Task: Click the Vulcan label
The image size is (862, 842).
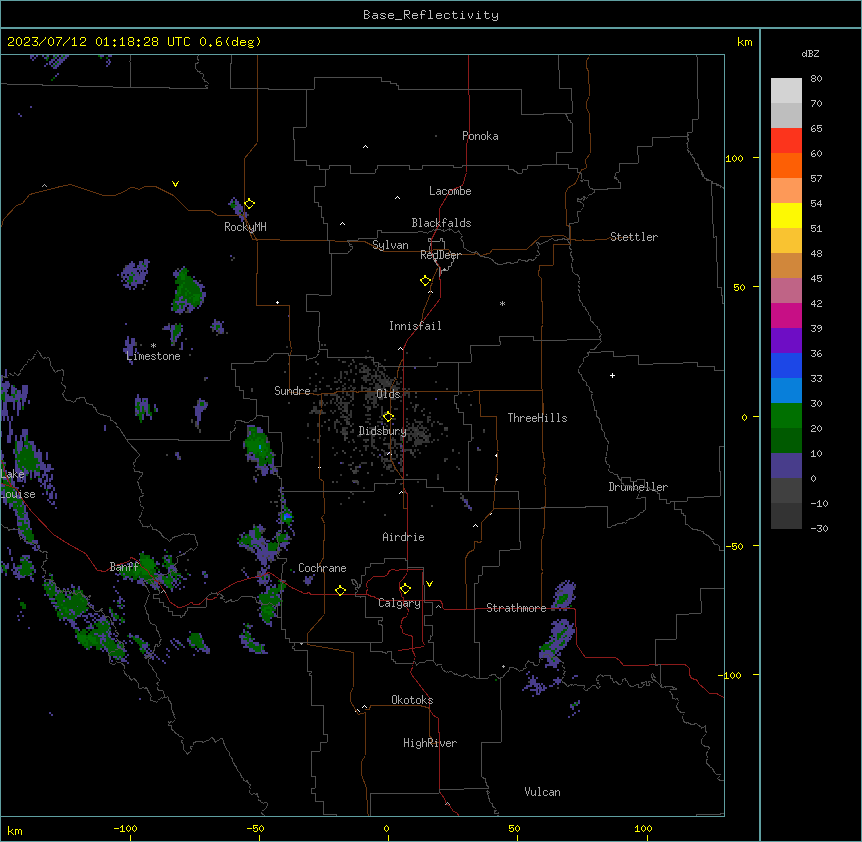Action: (543, 792)
